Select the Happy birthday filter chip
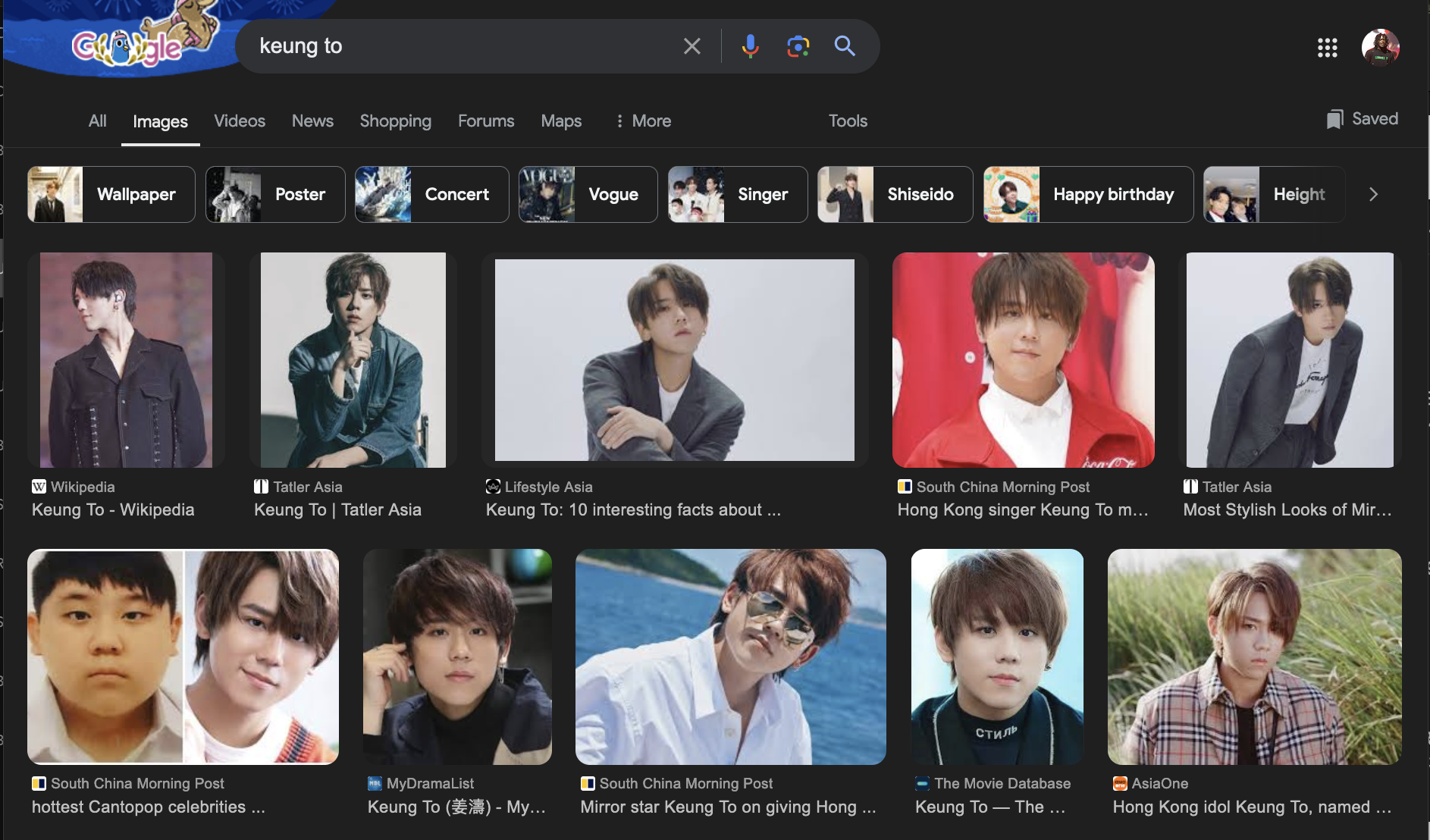 (1087, 195)
